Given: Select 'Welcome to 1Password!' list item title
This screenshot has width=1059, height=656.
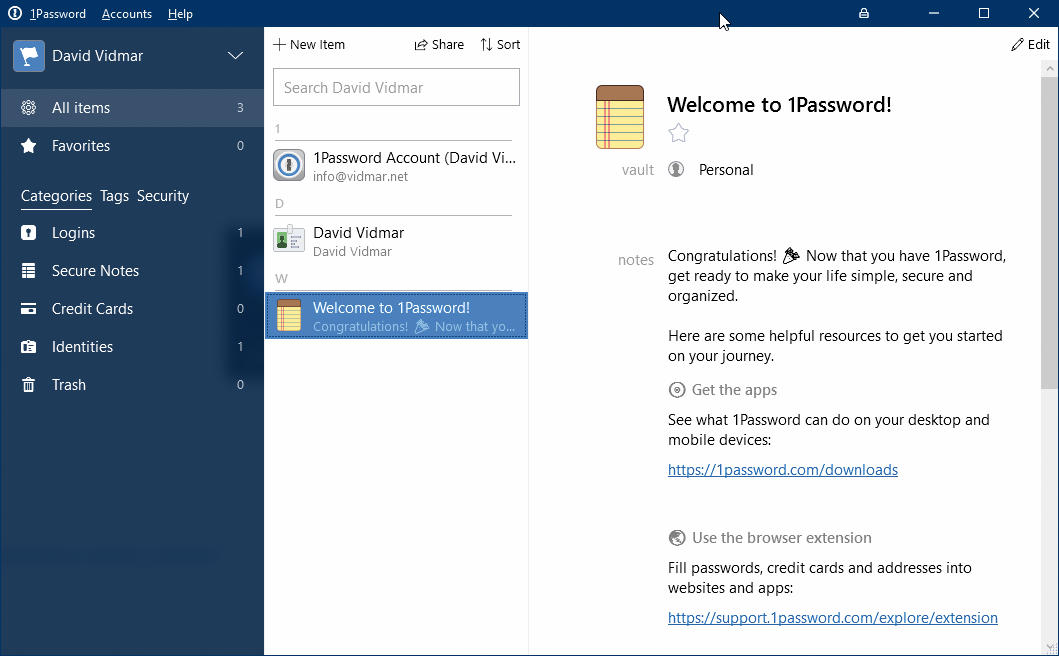Looking at the screenshot, I should pos(391,307).
